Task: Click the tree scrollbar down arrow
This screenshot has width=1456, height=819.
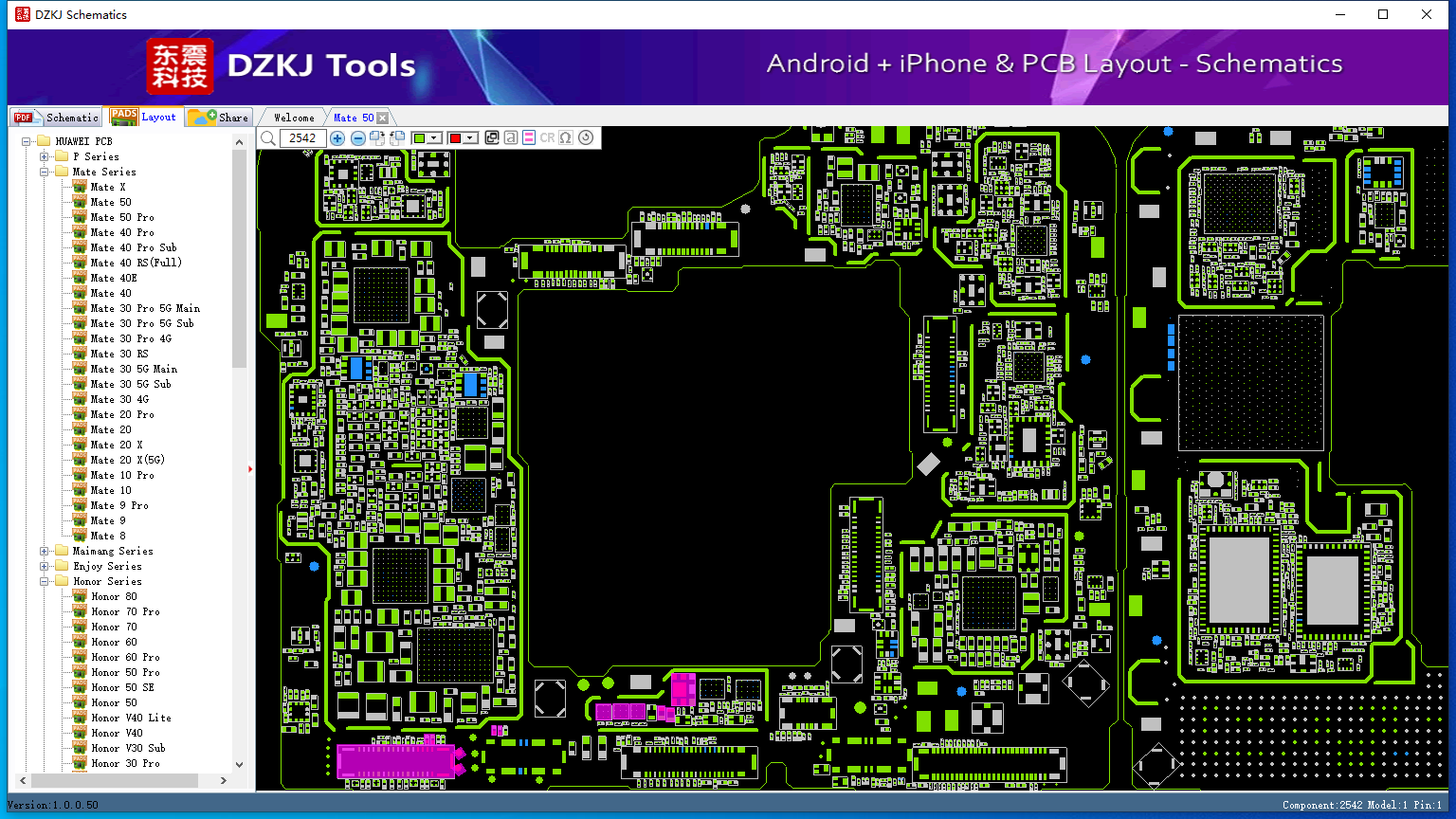Action: point(239,765)
